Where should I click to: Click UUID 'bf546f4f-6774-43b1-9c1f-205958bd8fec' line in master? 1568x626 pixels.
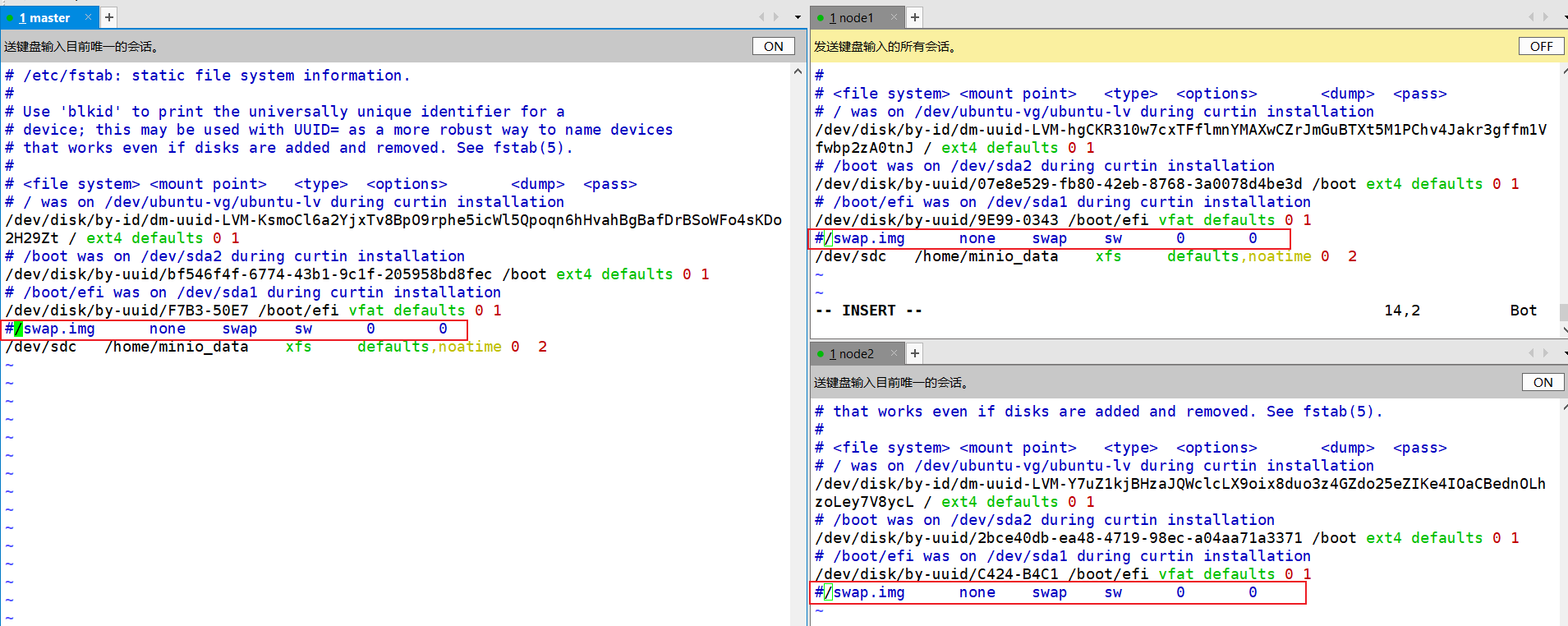click(357, 274)
